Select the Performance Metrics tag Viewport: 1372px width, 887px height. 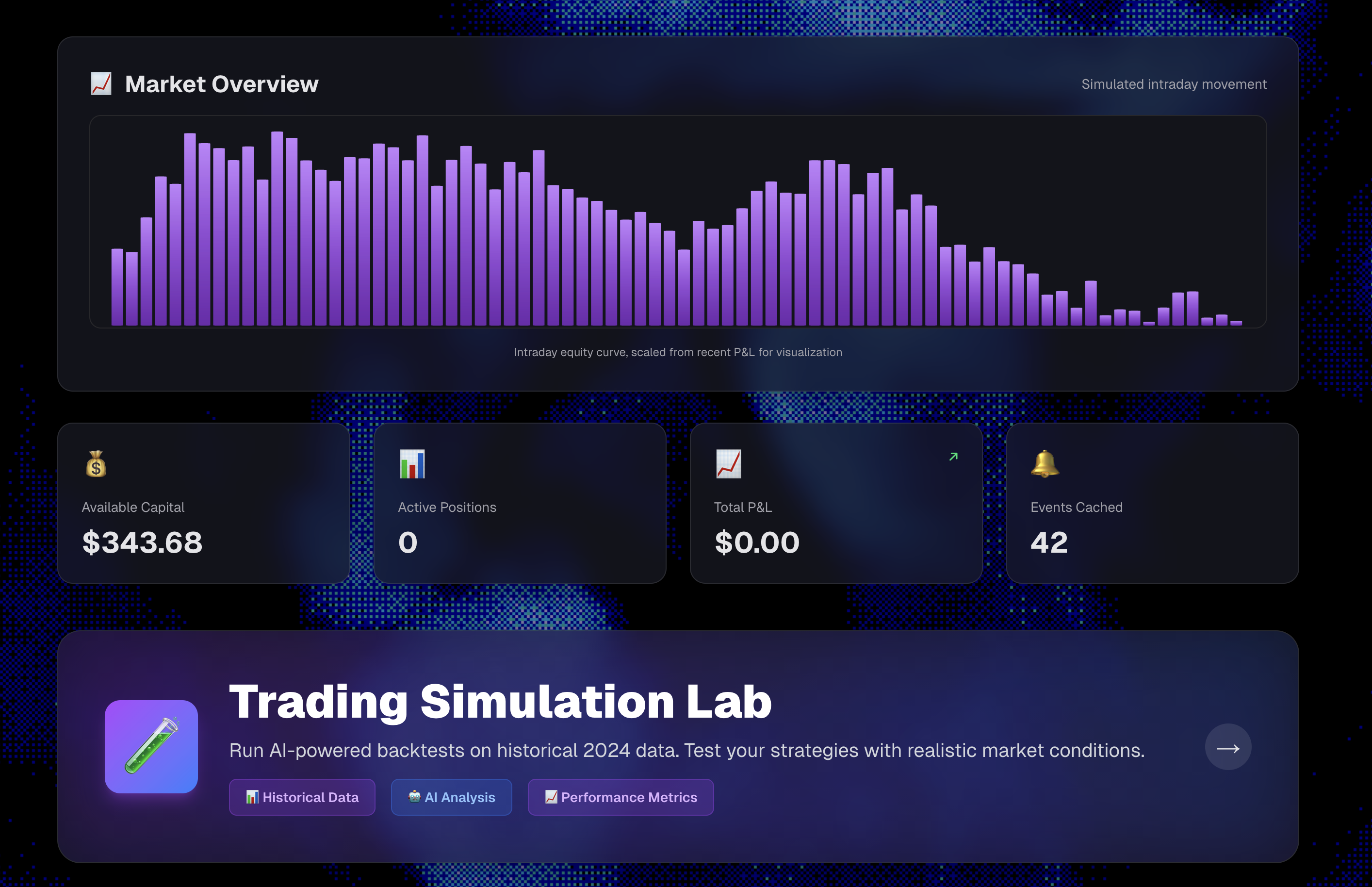[x=621, y=797]
